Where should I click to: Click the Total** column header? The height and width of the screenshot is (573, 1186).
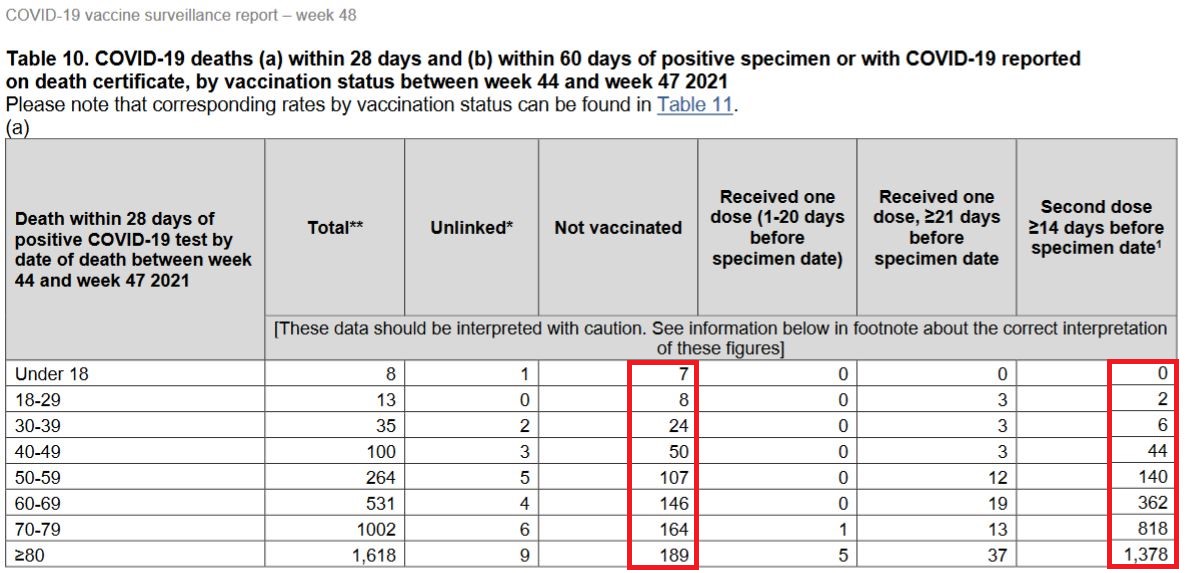pos(335,228)
